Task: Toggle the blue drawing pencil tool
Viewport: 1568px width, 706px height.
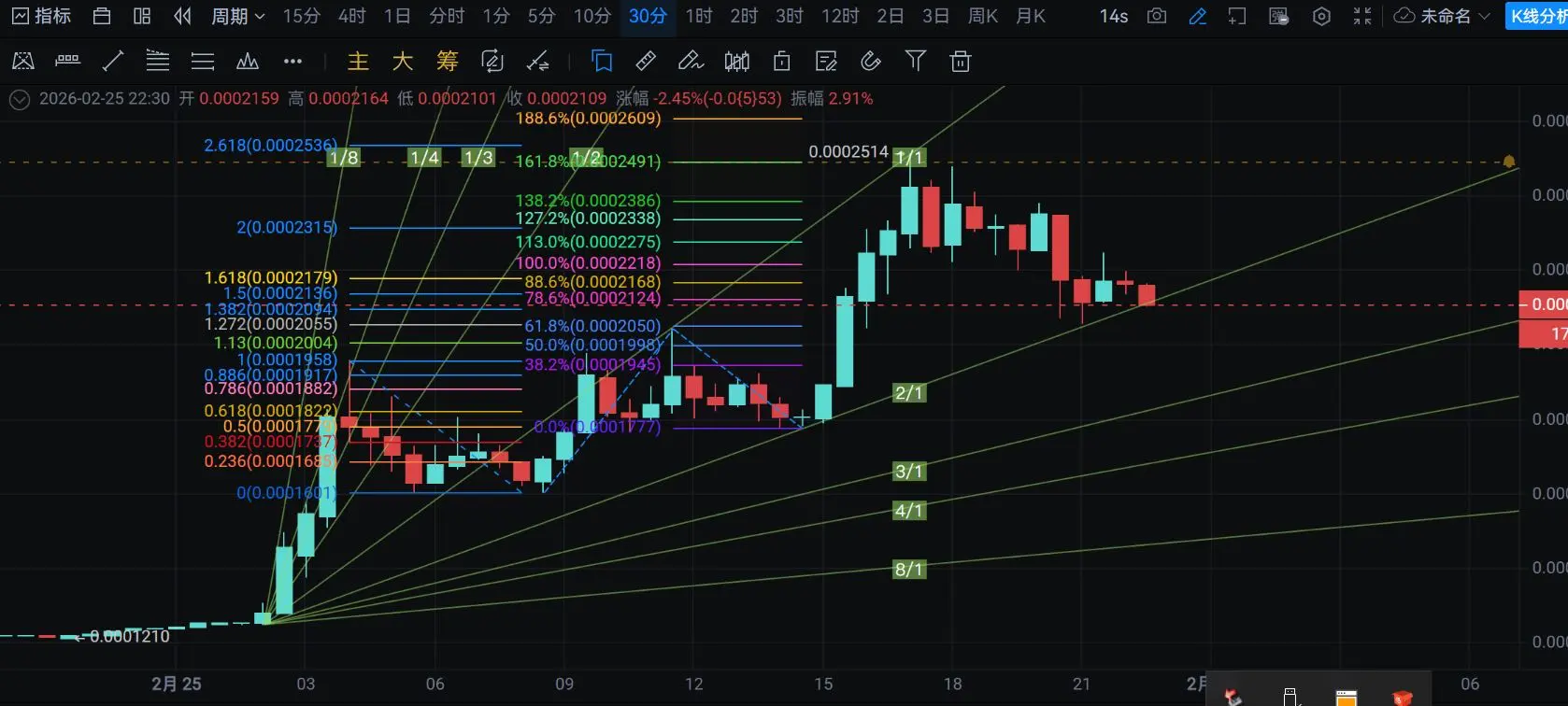Action: 1197,16
